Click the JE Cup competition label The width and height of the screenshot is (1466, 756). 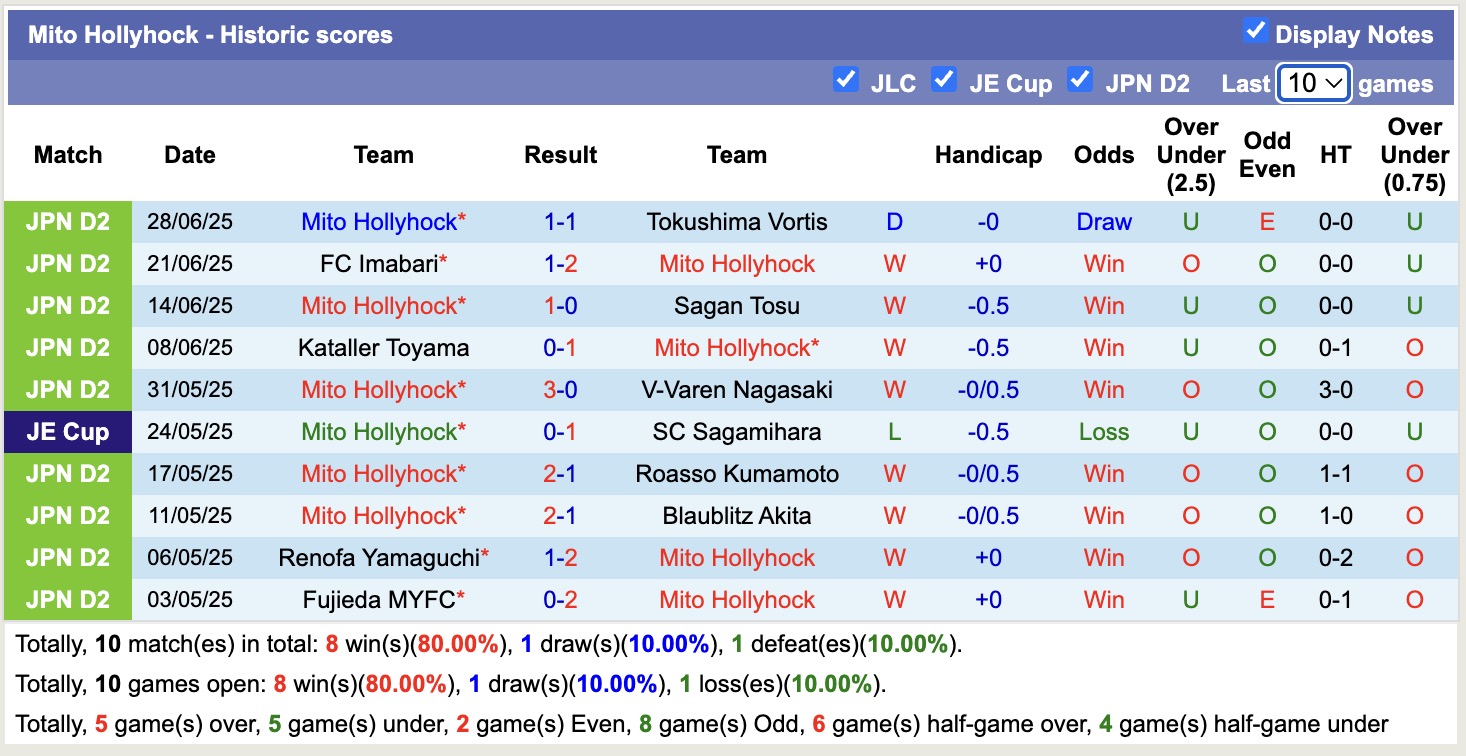(x=67, y=432)
